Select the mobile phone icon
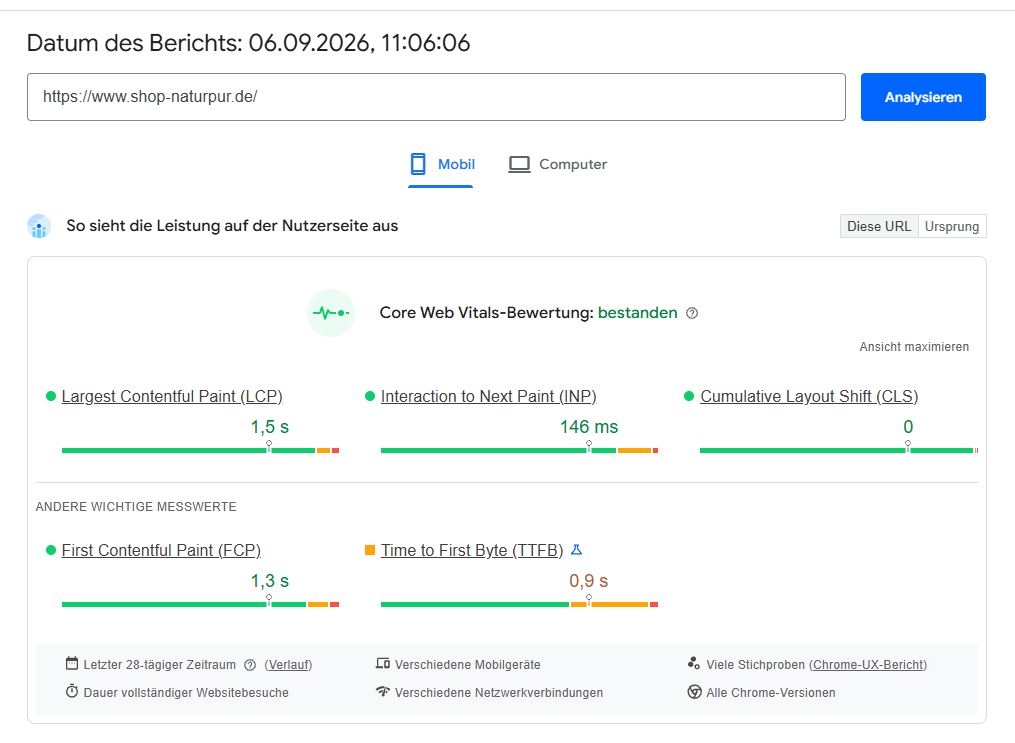 point(418,164)
